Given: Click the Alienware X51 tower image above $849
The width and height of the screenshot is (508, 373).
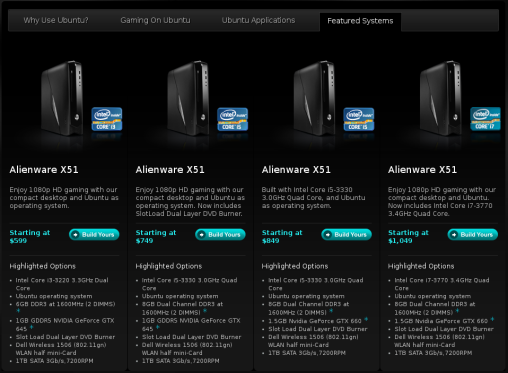Looking at the screenshot, I should (x=314, y=98).
